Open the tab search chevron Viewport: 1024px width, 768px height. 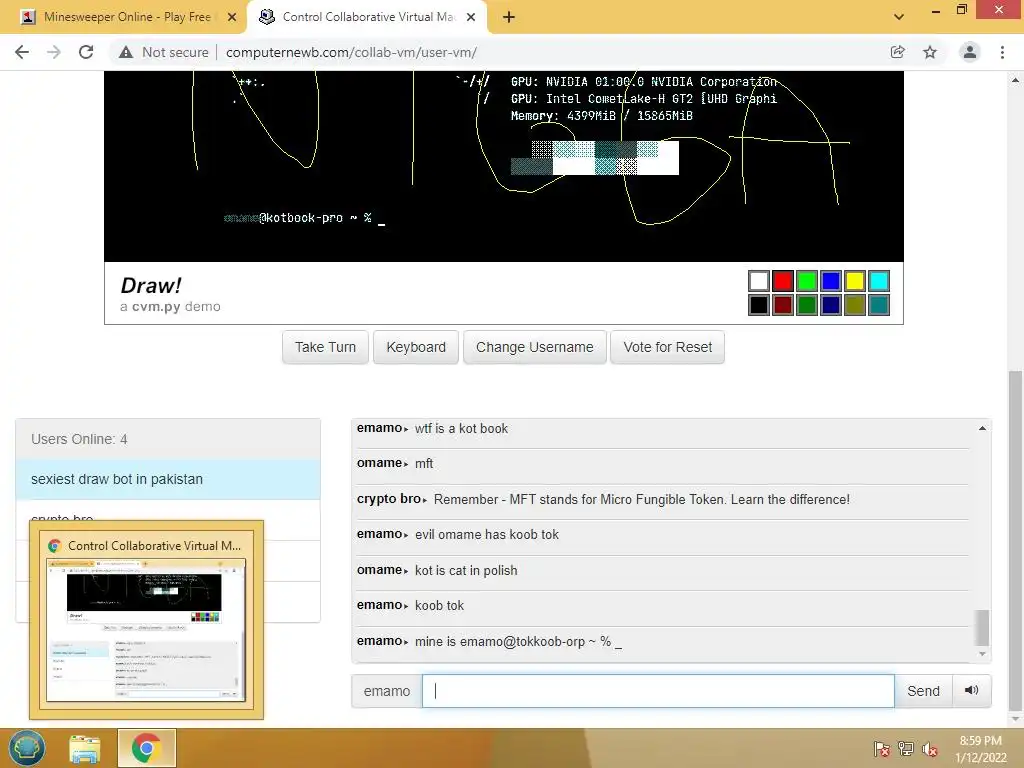coord(899,17)
